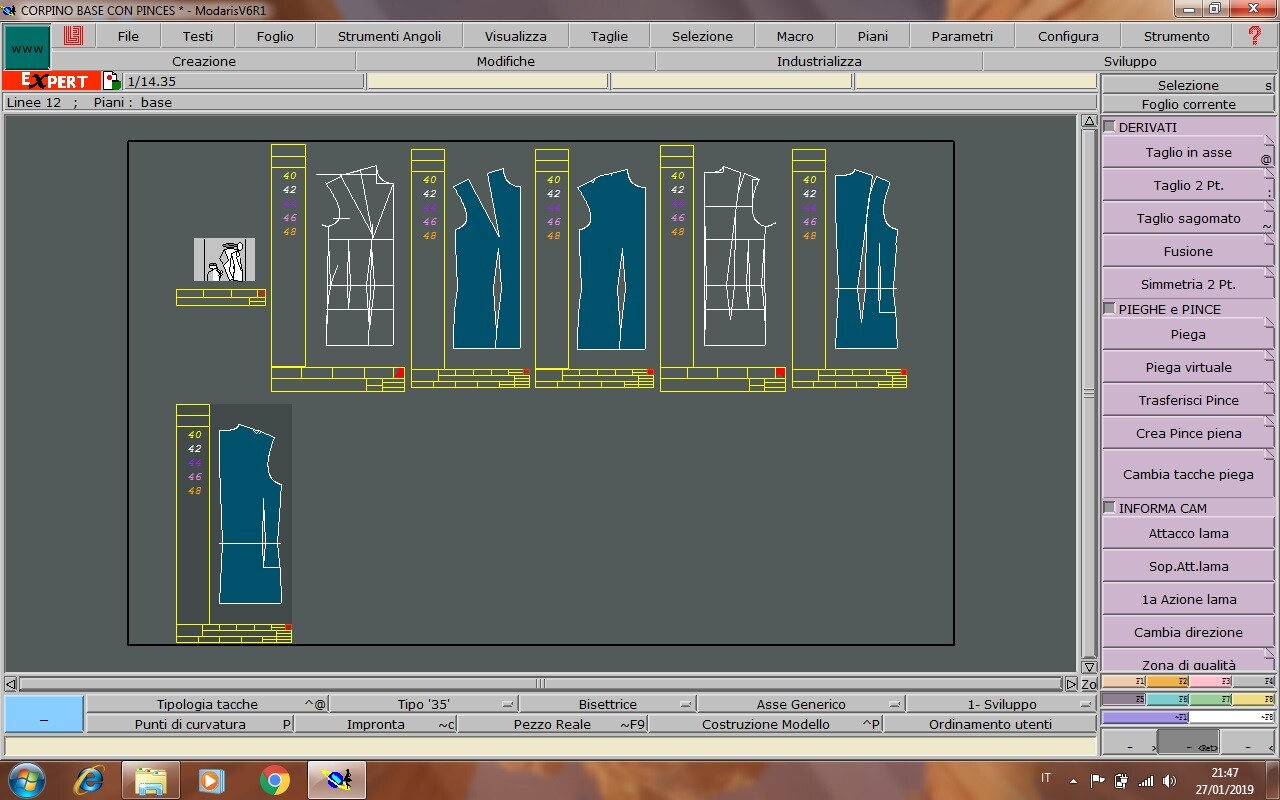
Task: Click the Tipologia tacche option
Action: click(x=207, y=704)
